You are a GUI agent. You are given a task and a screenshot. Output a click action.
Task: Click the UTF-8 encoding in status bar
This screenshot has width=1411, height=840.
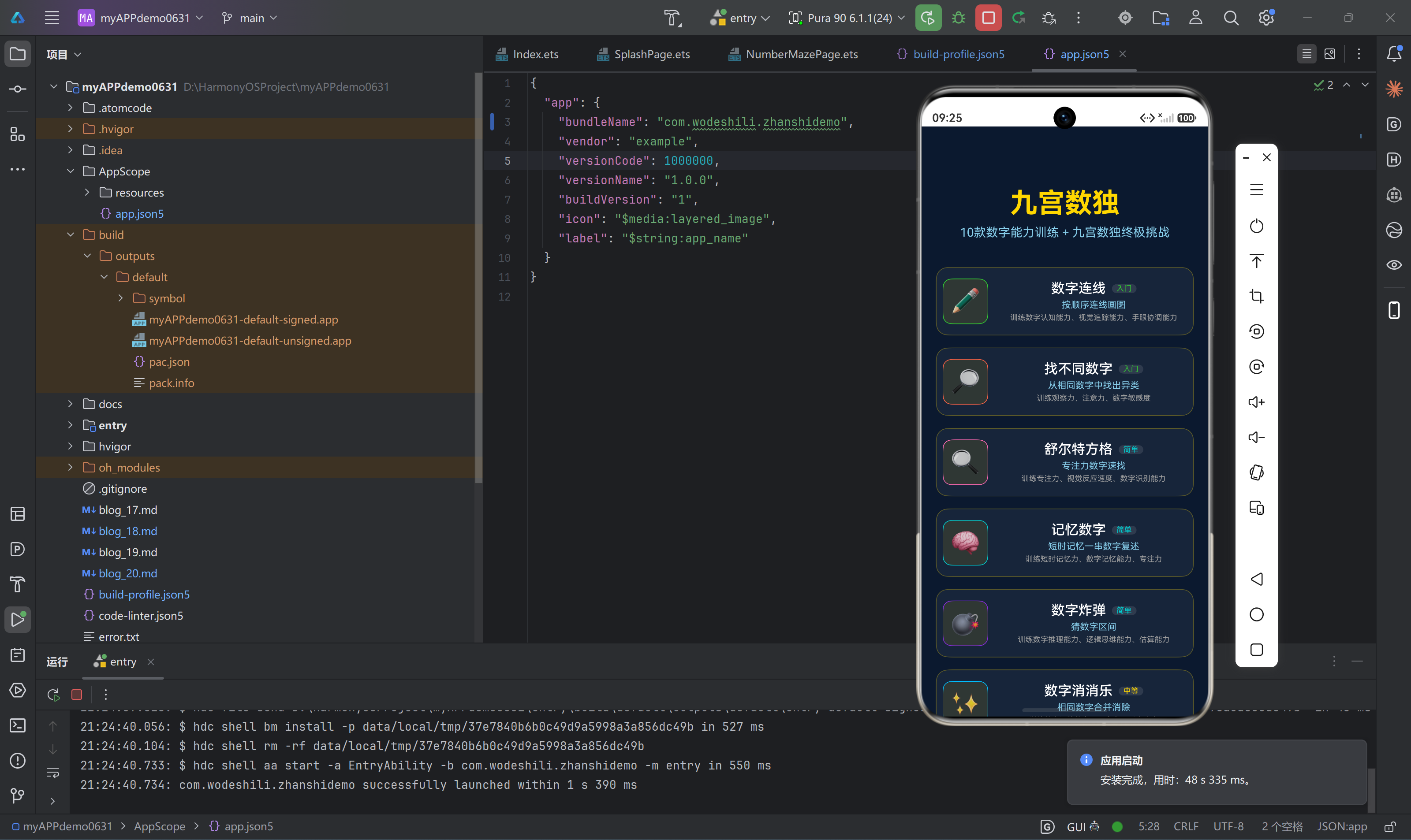click(x=1228, y=826)
